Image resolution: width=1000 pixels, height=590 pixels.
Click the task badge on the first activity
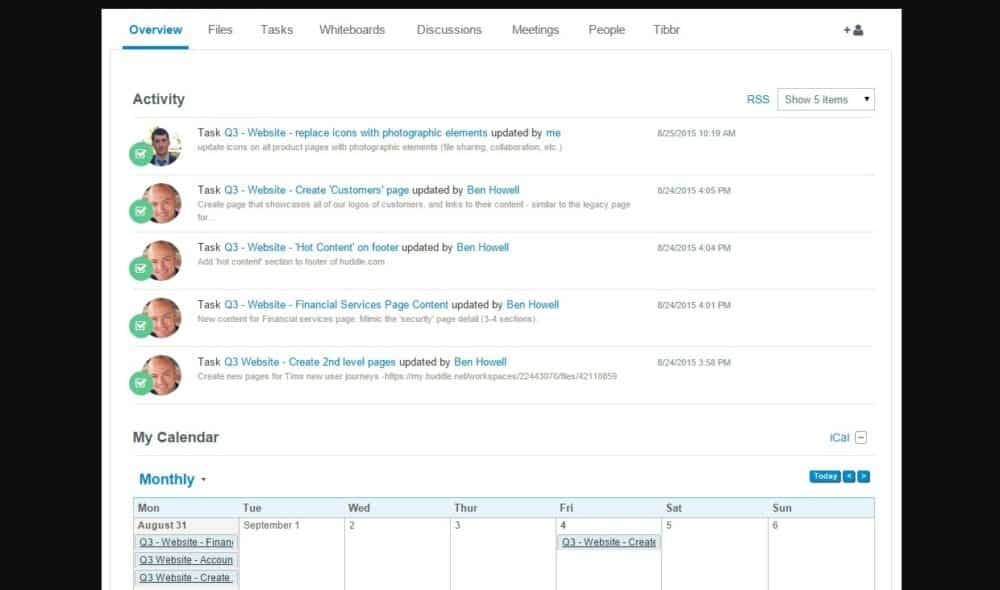tap(141, 154)
